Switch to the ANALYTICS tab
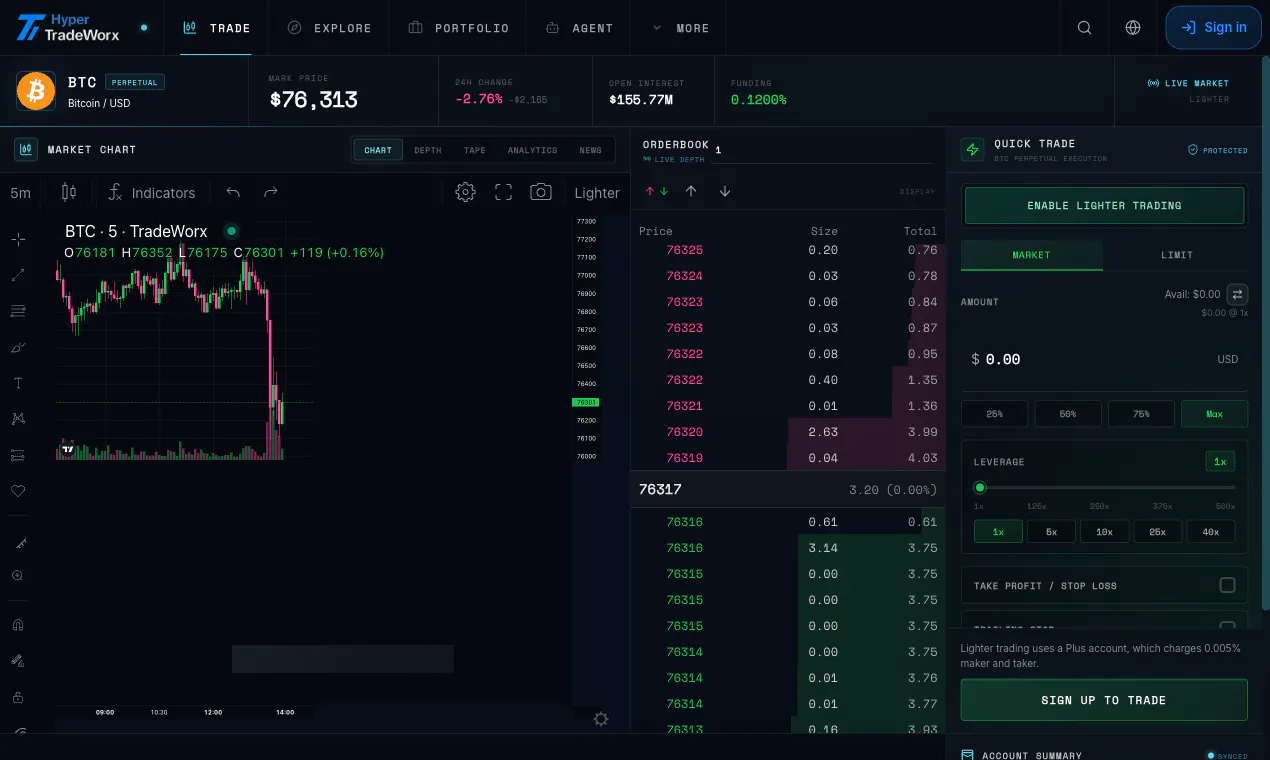This screenshot has width=1270, height=760. tap(532, 150)
